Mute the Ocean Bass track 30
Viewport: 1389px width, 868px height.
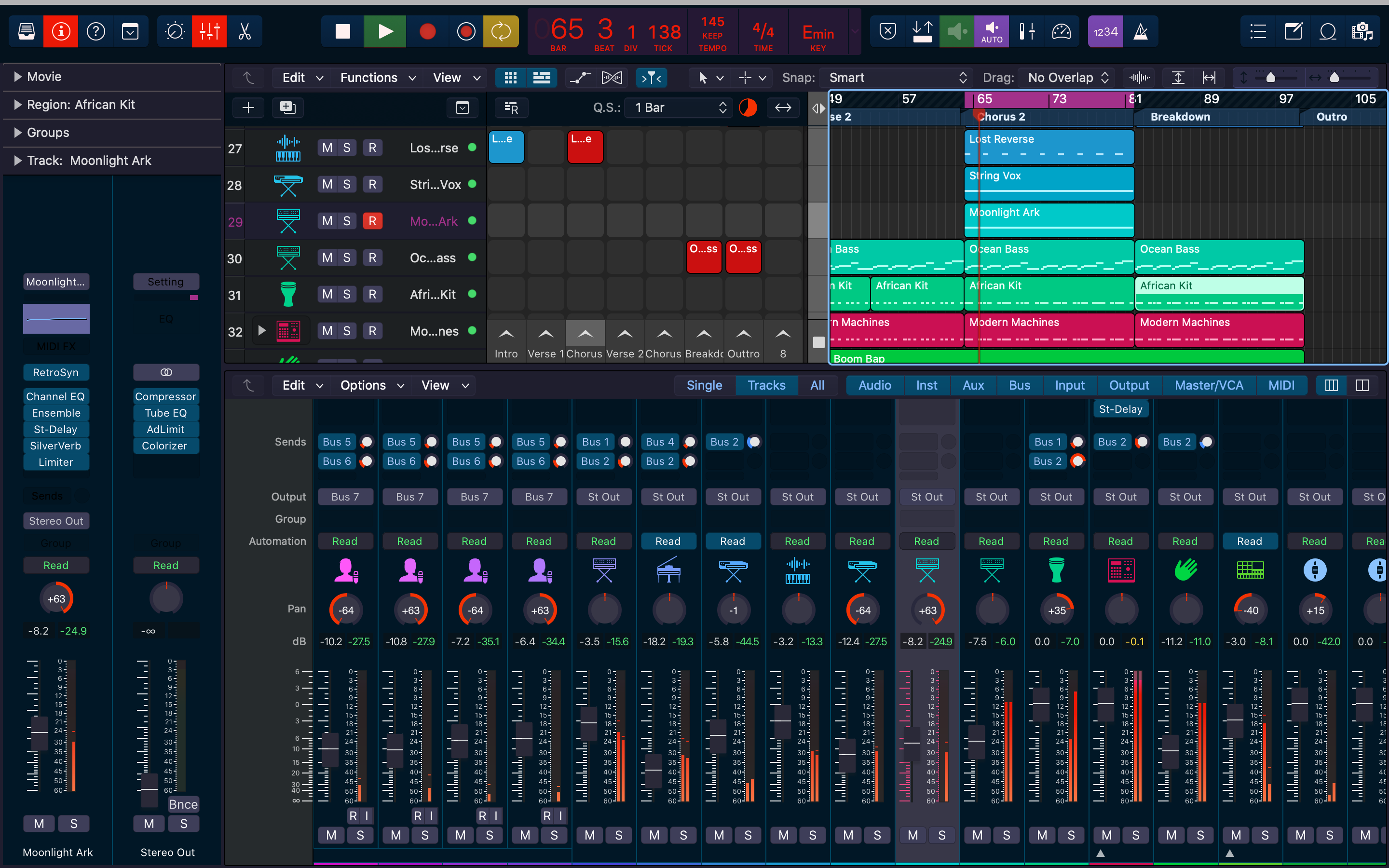[x=327, y=258]
